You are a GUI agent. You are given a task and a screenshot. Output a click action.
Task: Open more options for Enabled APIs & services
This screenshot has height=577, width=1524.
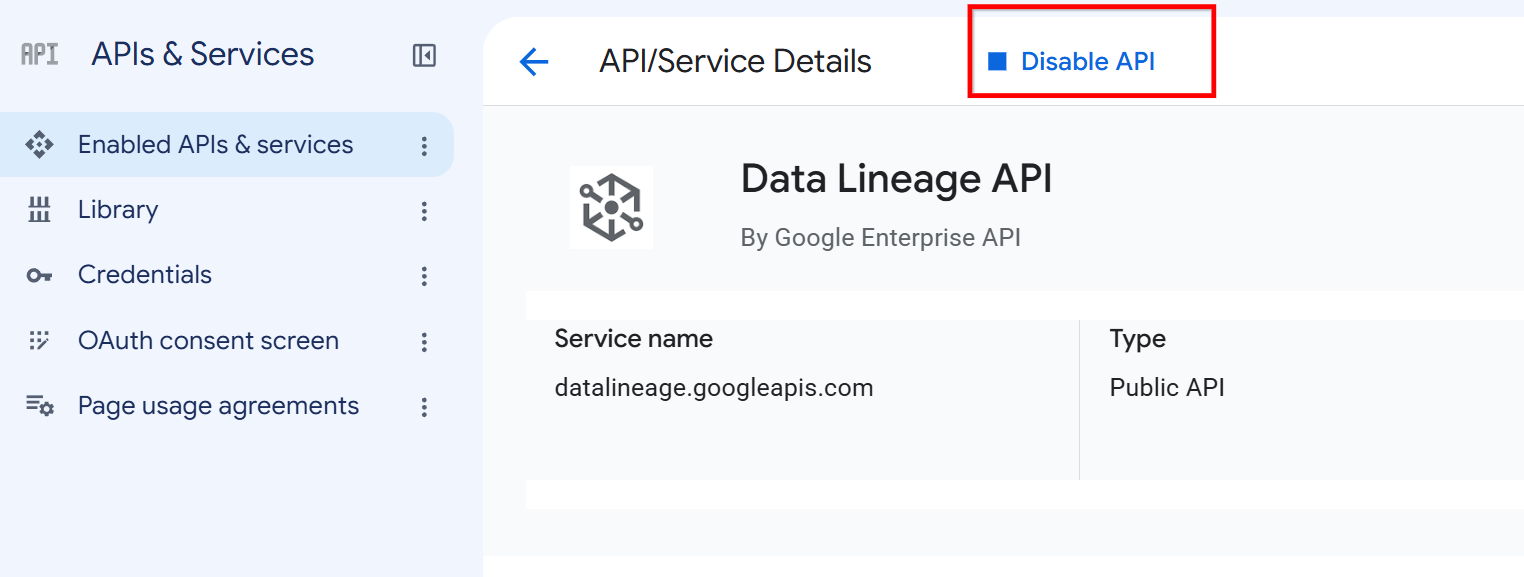(x=424, y=146)
